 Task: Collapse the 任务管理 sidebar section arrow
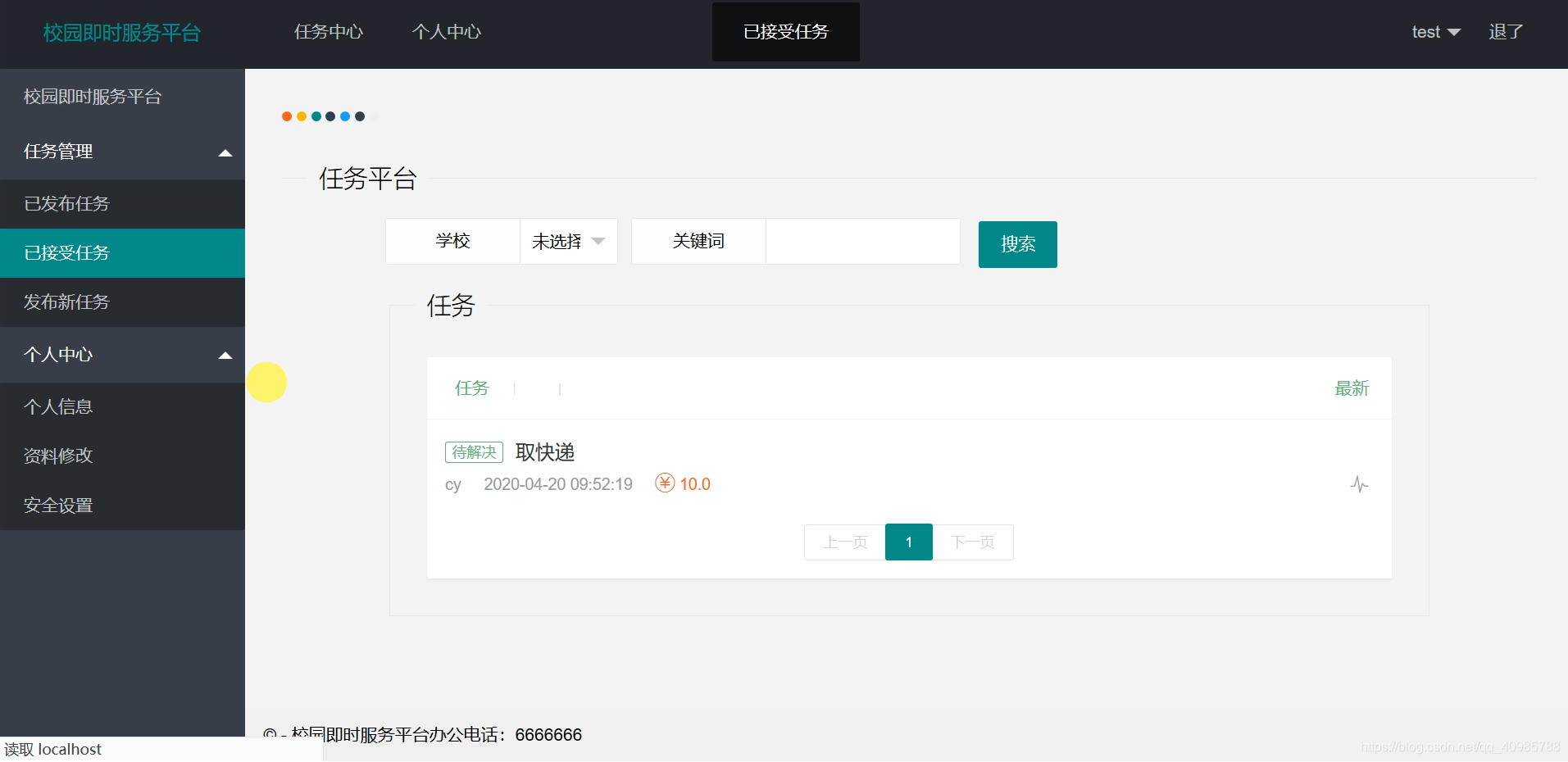pos(225,153)
